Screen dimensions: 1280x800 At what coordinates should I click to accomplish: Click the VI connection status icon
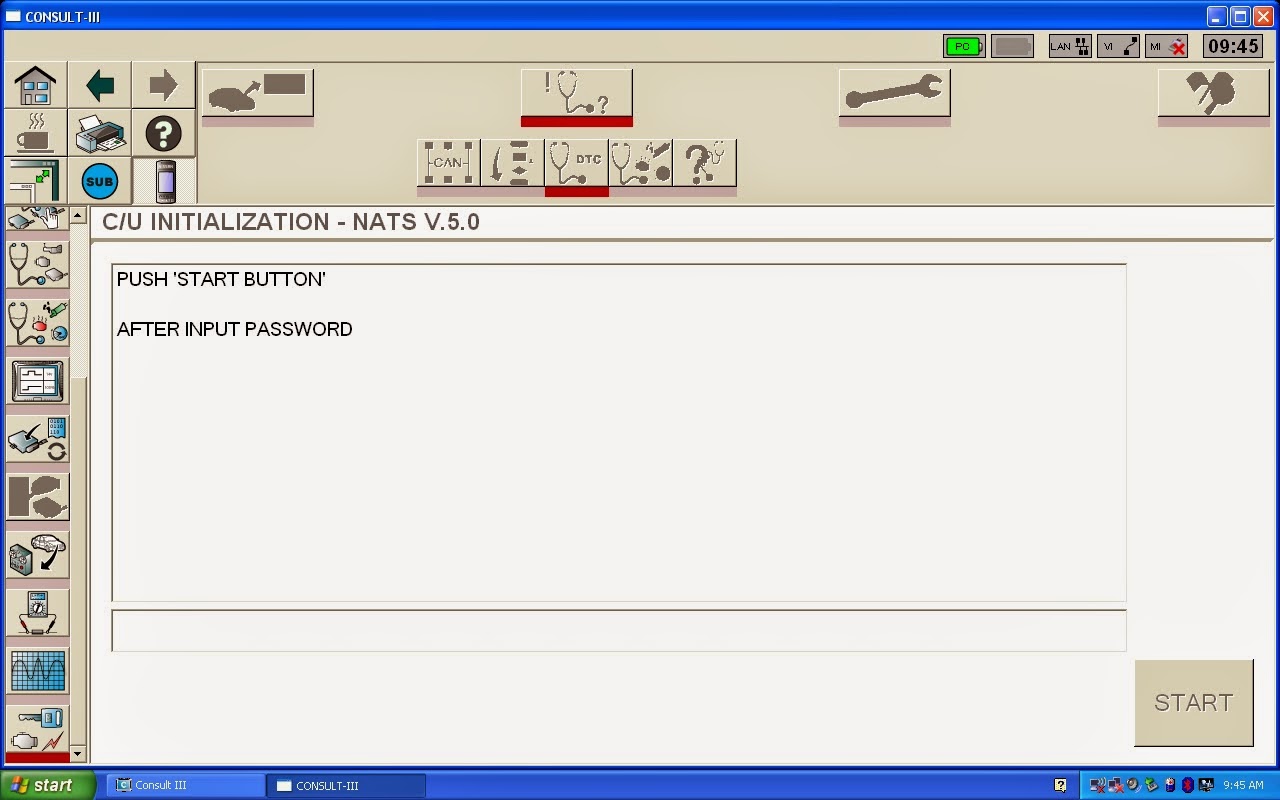pyautogui.click(x=1118, y=46)
